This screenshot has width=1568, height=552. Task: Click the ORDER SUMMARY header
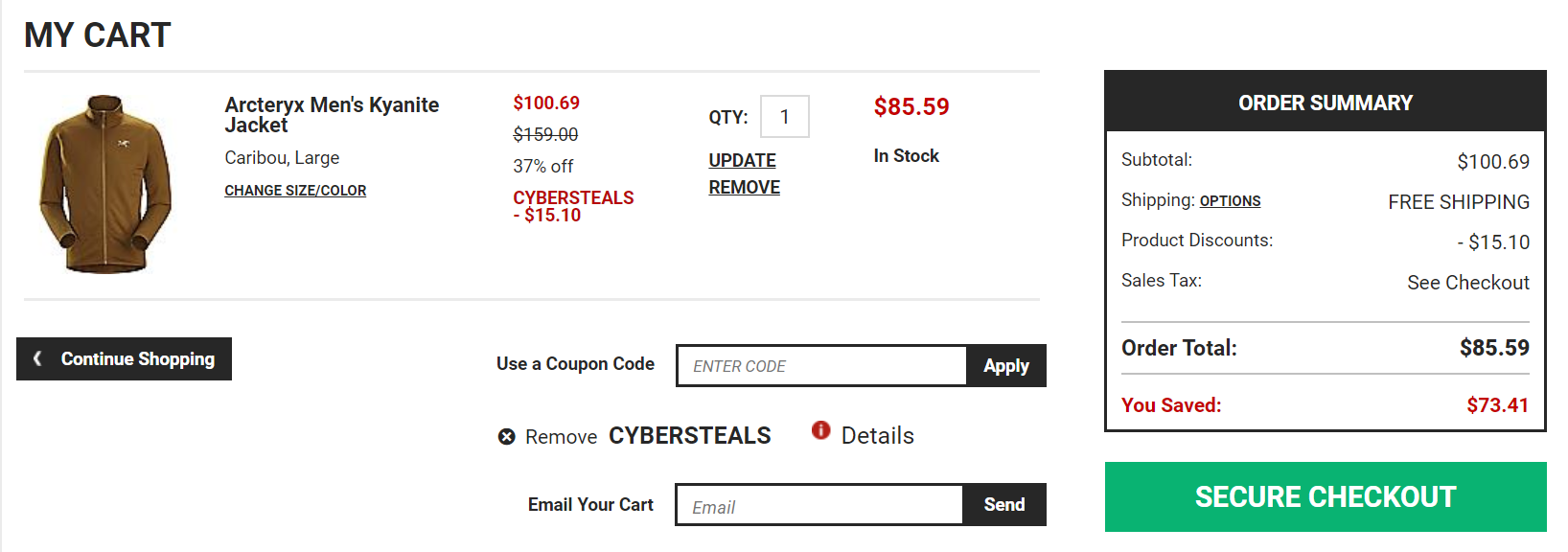click(1326, 103)
